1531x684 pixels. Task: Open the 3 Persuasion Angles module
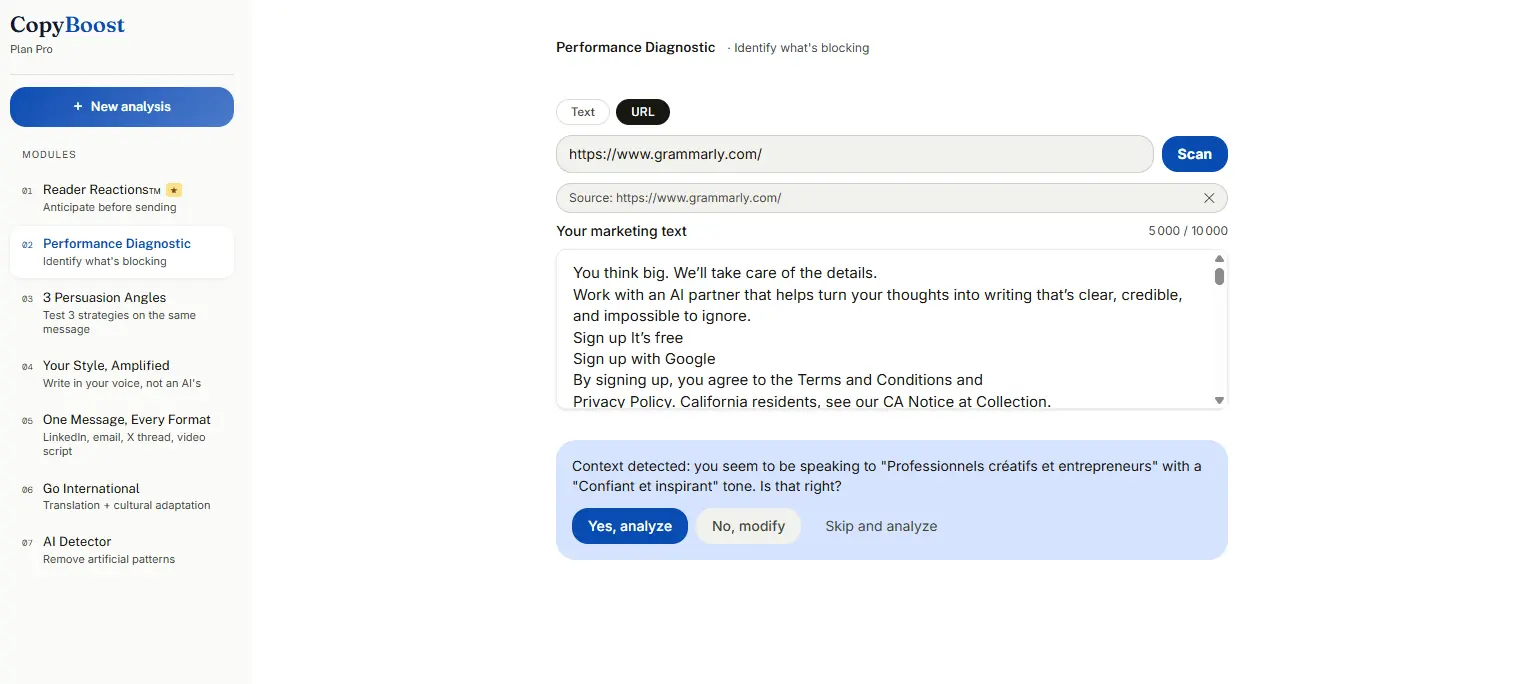pyautogui.click(x=122, y=313)
